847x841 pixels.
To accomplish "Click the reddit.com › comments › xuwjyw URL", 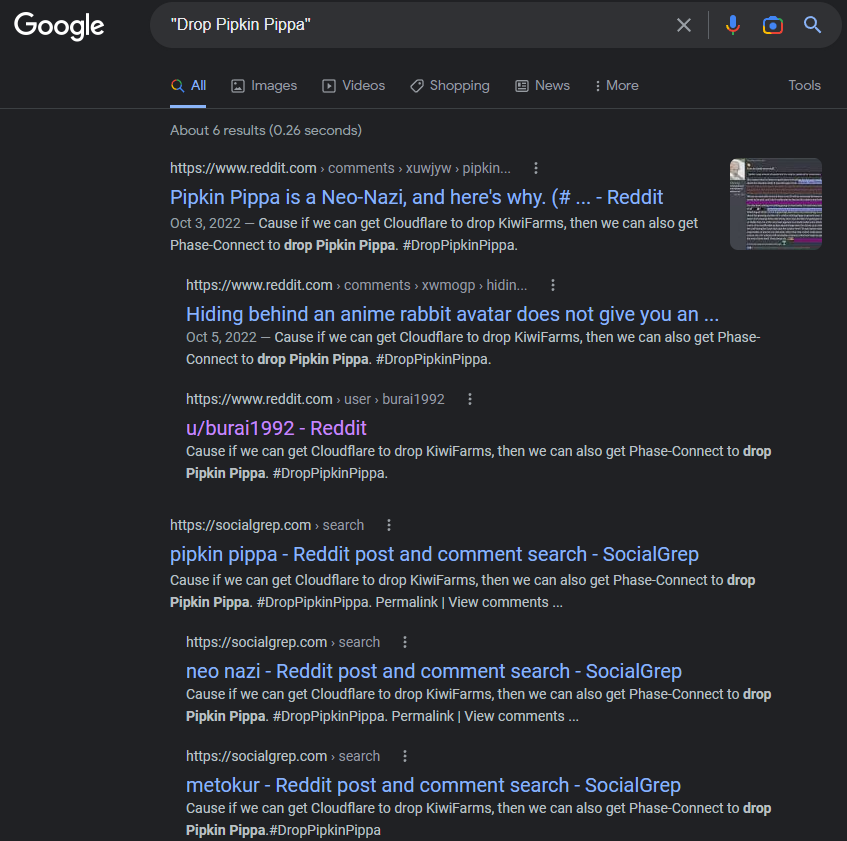I will pyautogui.click(x=340, y=168).
